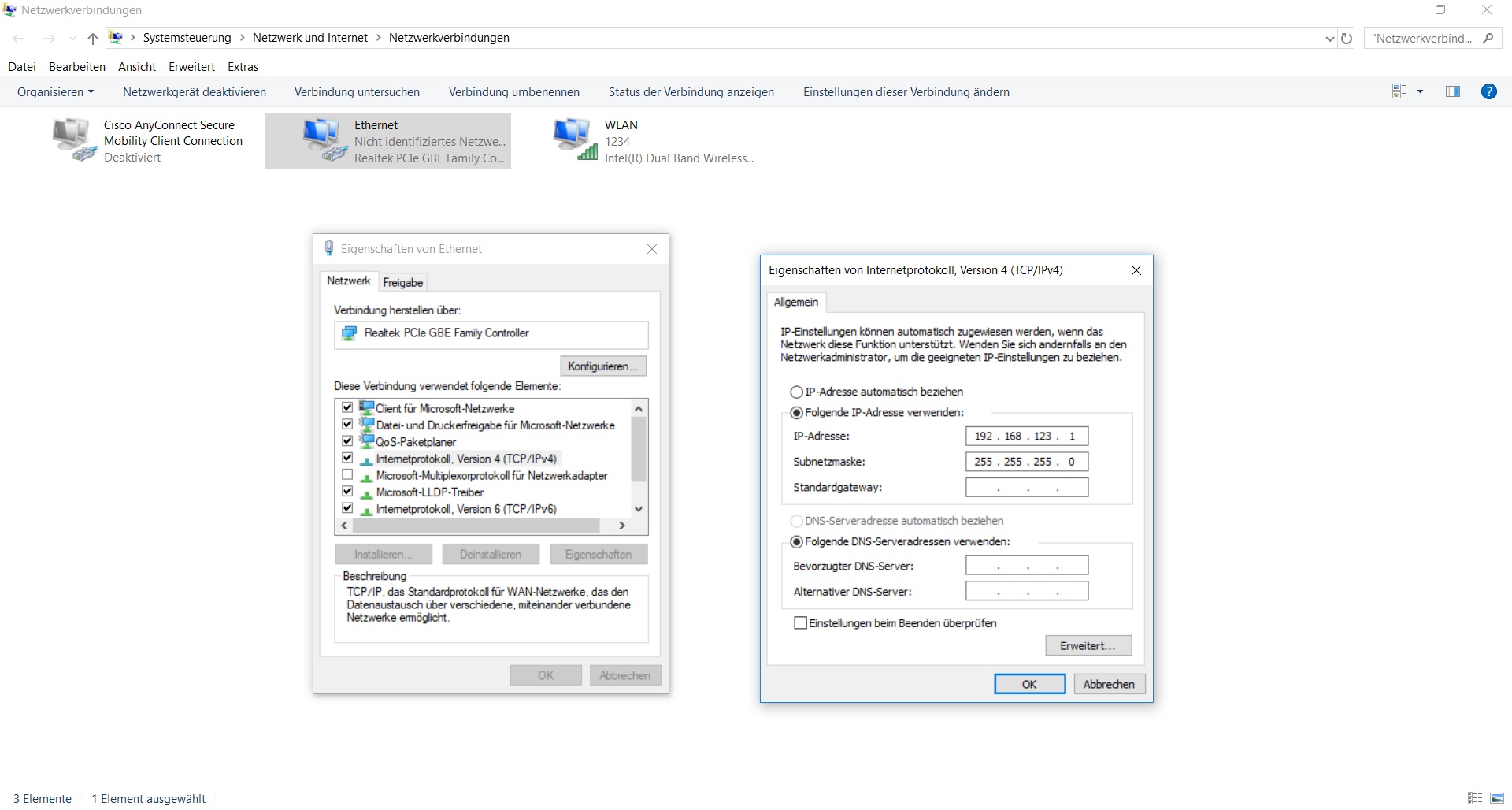Click Netzwerkgerät deaktivieren
The height and width of the screenshot is (810, 1512).
pos(195,92)
